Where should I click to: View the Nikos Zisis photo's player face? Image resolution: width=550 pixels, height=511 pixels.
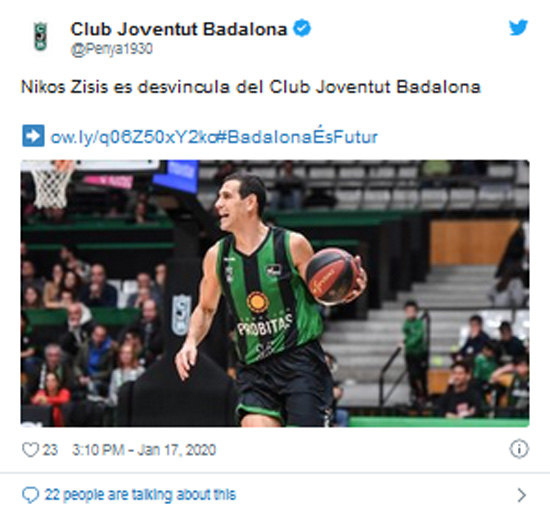click(x=240, y=202)
